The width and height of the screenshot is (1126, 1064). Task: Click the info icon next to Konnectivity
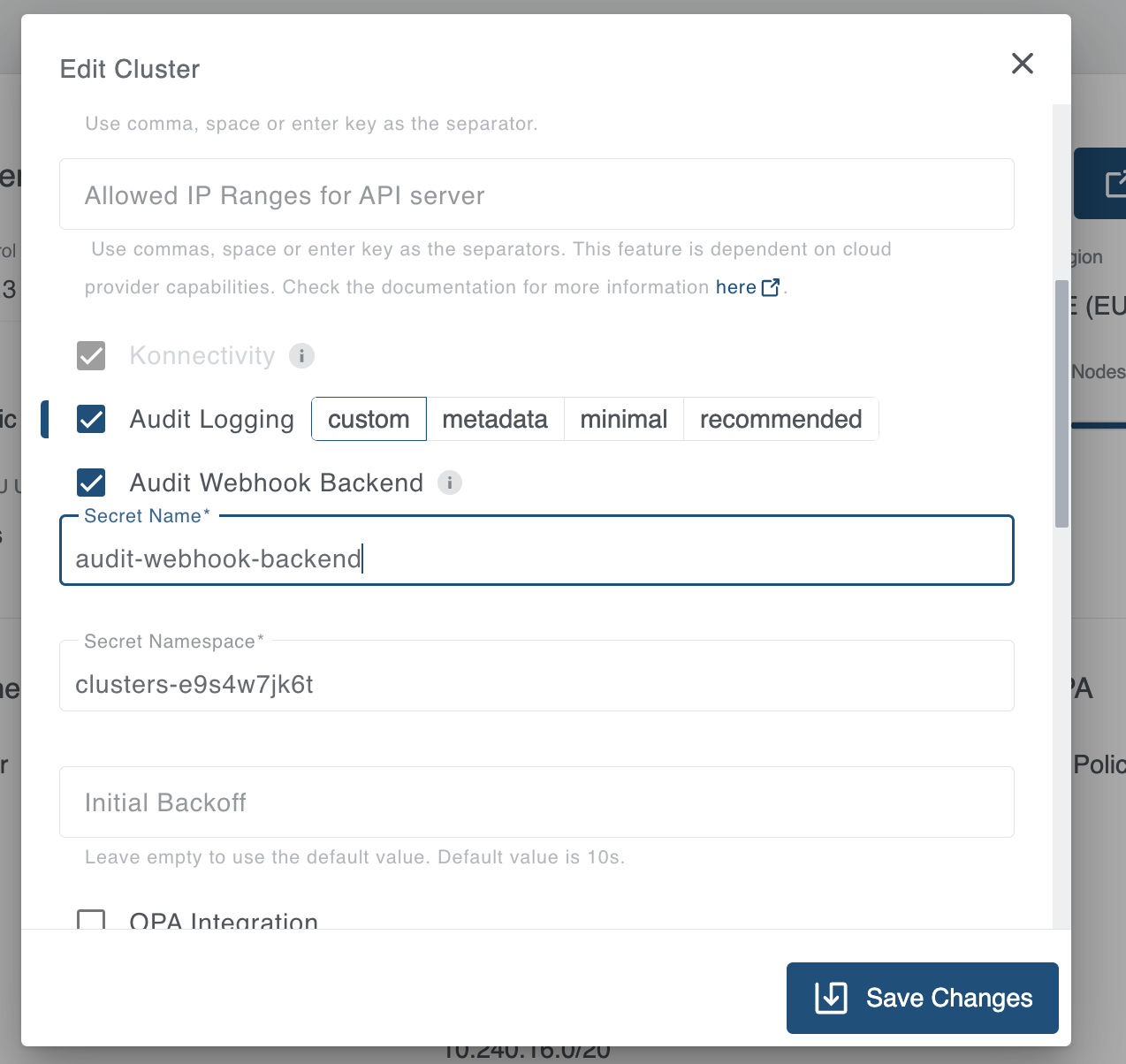[301, 355]
